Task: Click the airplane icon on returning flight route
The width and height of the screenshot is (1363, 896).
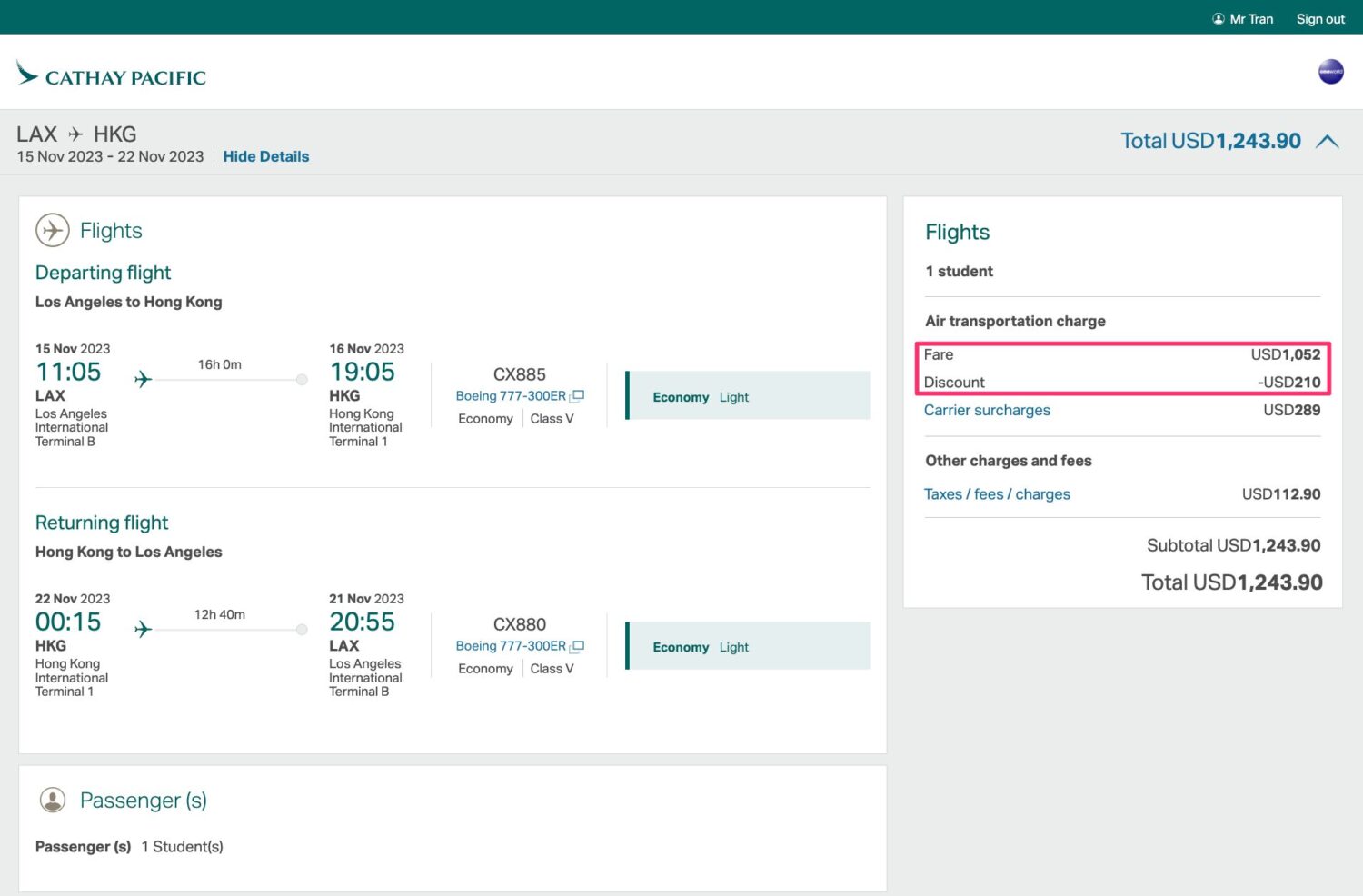Action: pos(143,629)
